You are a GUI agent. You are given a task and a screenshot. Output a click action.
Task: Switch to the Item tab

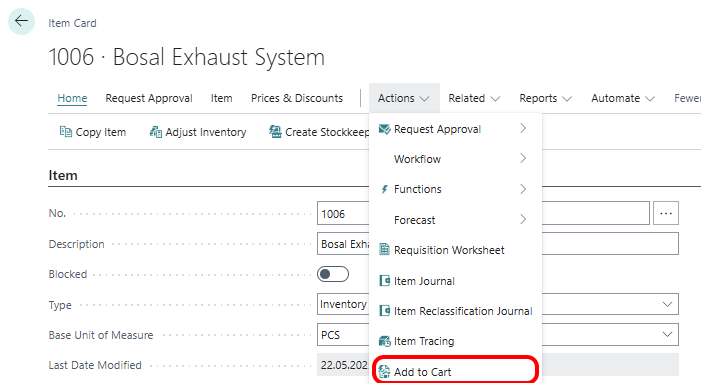click(221, 98)
